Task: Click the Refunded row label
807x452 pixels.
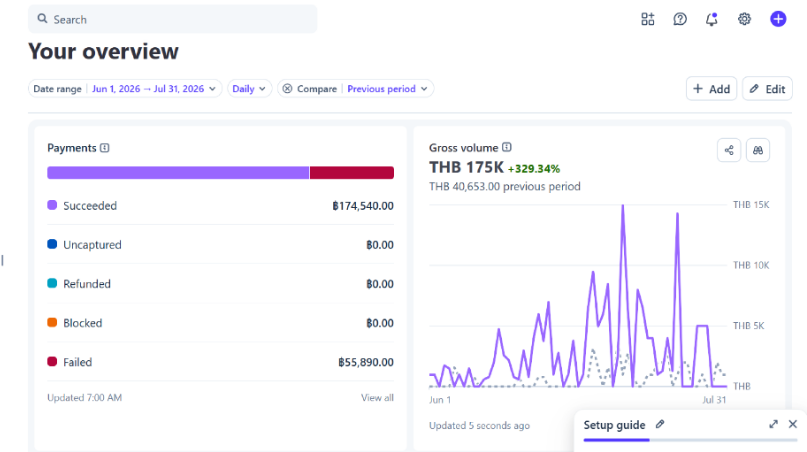Action: point(87,284)
